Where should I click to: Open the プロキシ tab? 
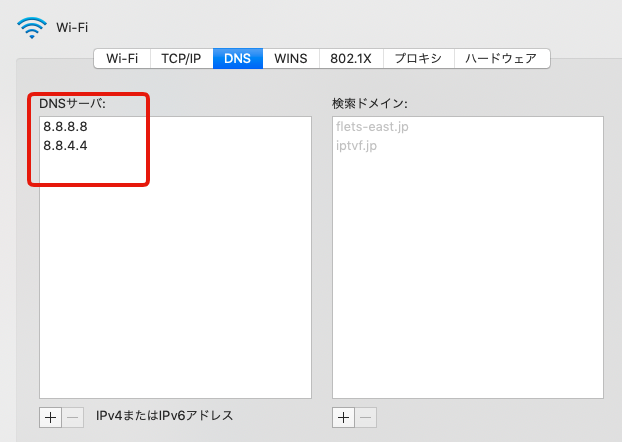point(419,58)
